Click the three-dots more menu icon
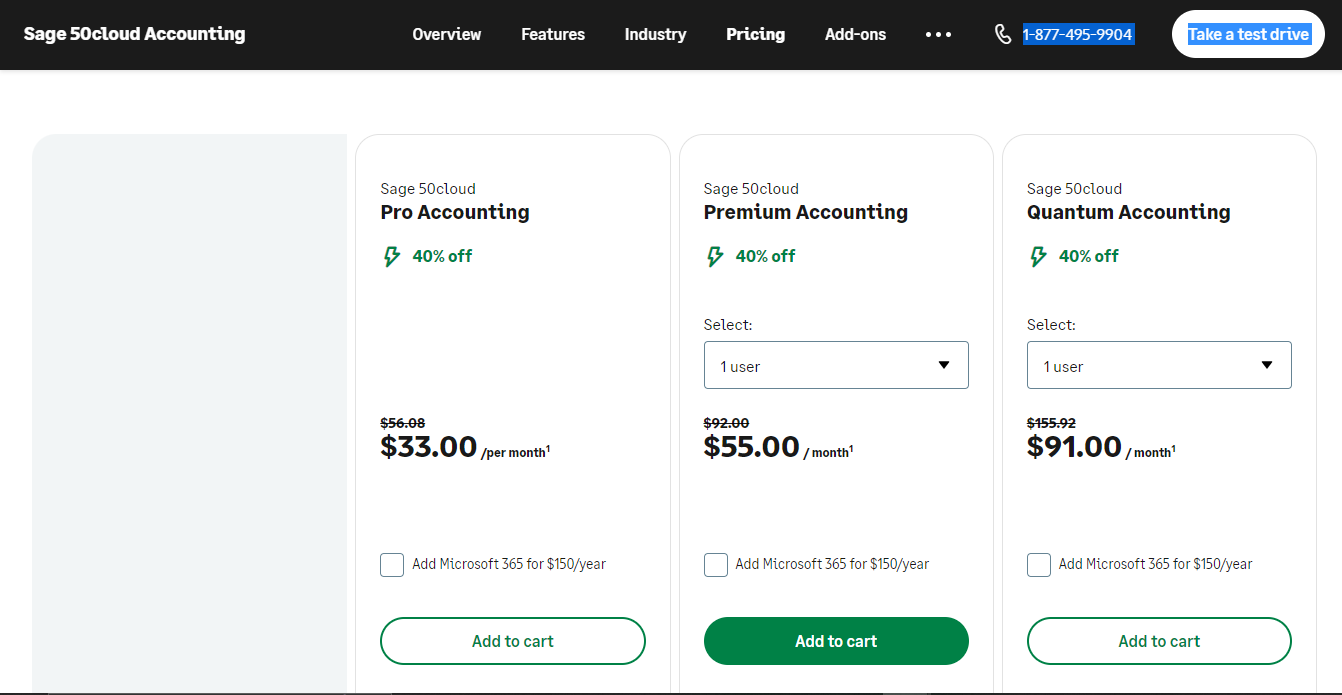The image size is (1342, 695). 938,34
